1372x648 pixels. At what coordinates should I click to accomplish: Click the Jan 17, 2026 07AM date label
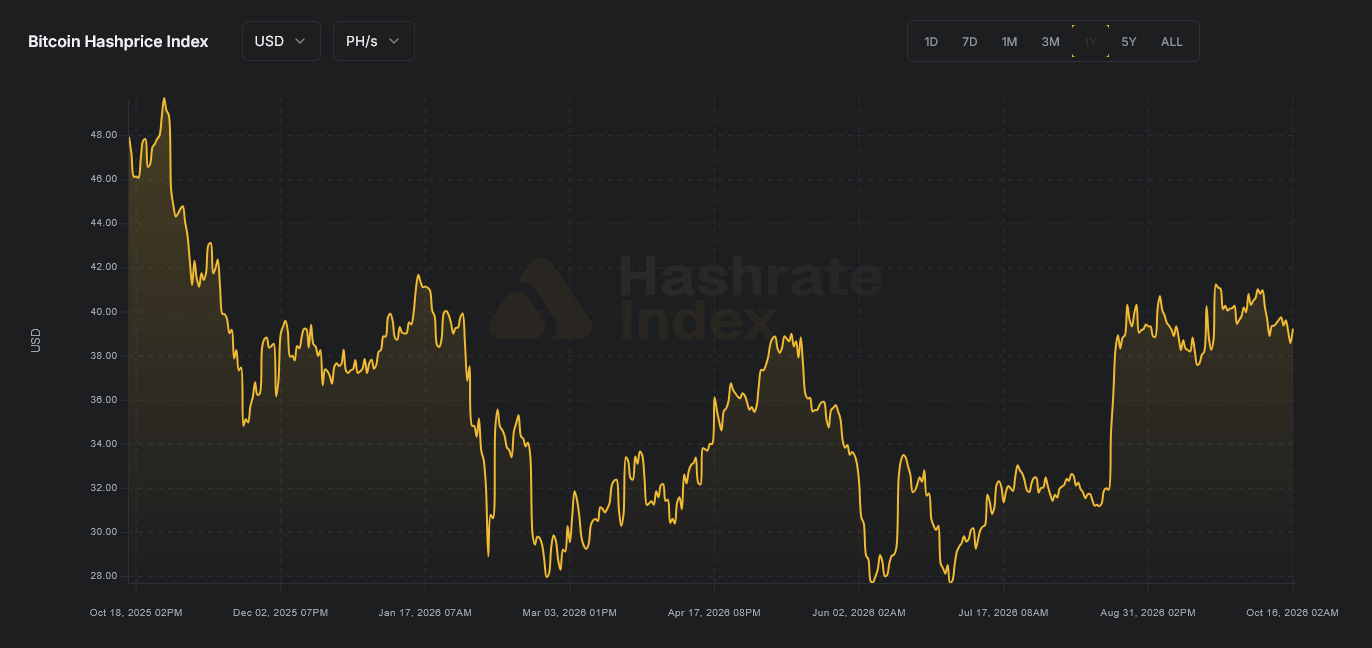pyautogui.click(x=425, y=612)
